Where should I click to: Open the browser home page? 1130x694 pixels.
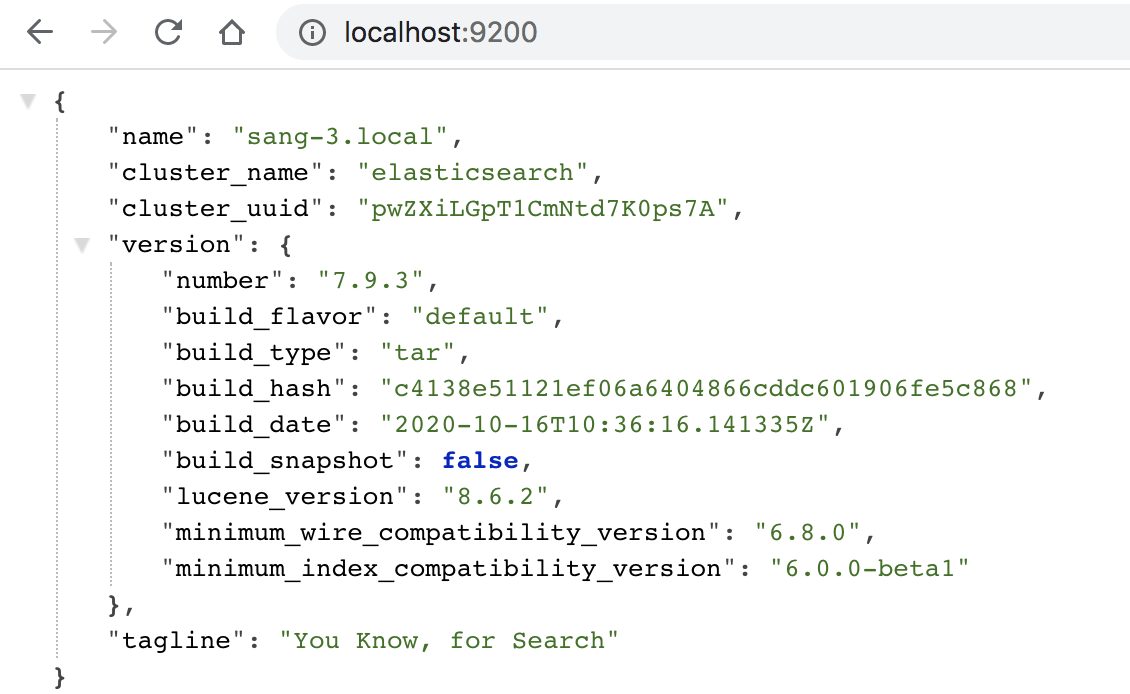pos(232,32)
